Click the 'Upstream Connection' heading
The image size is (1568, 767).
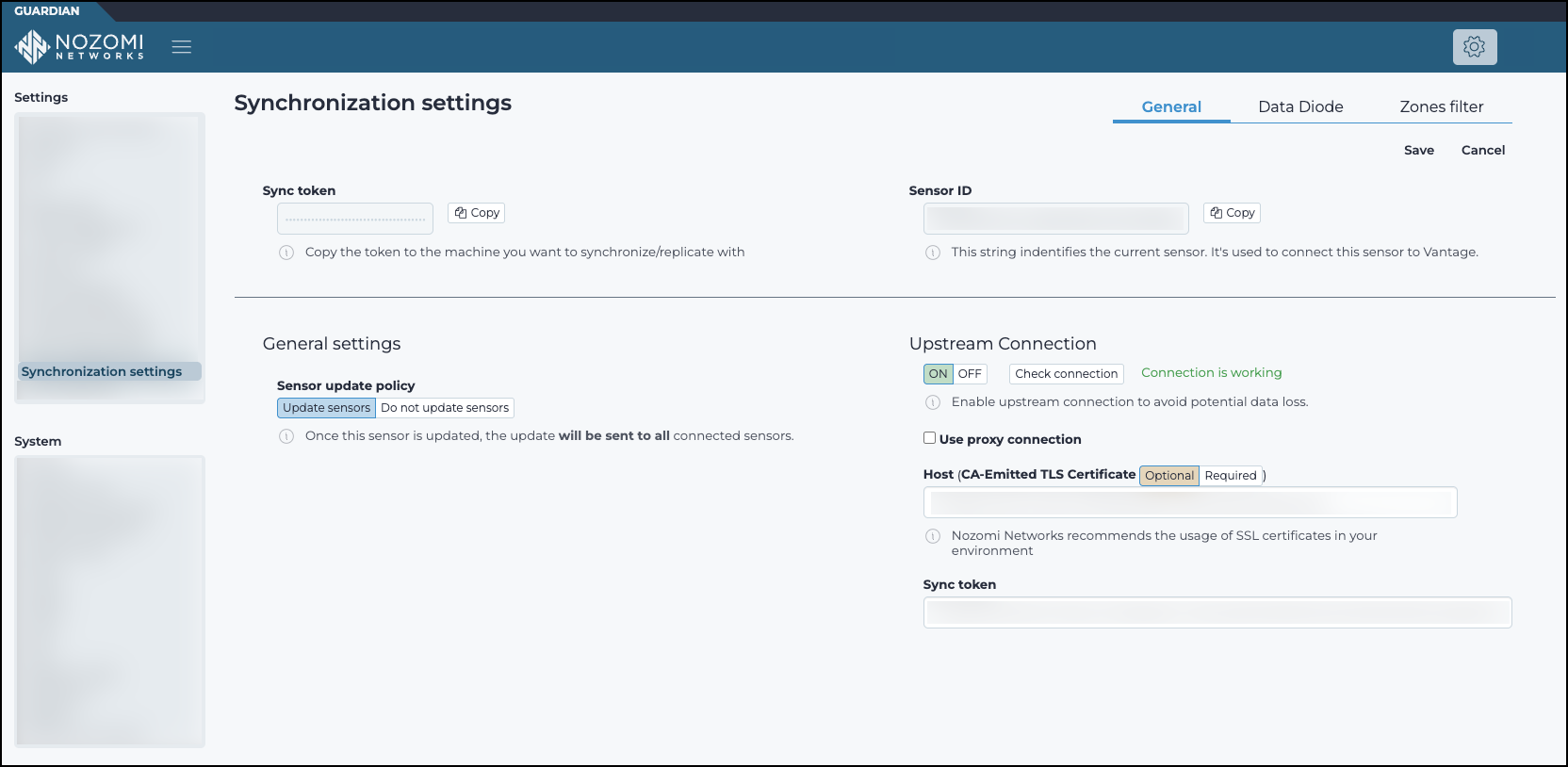1003,344
